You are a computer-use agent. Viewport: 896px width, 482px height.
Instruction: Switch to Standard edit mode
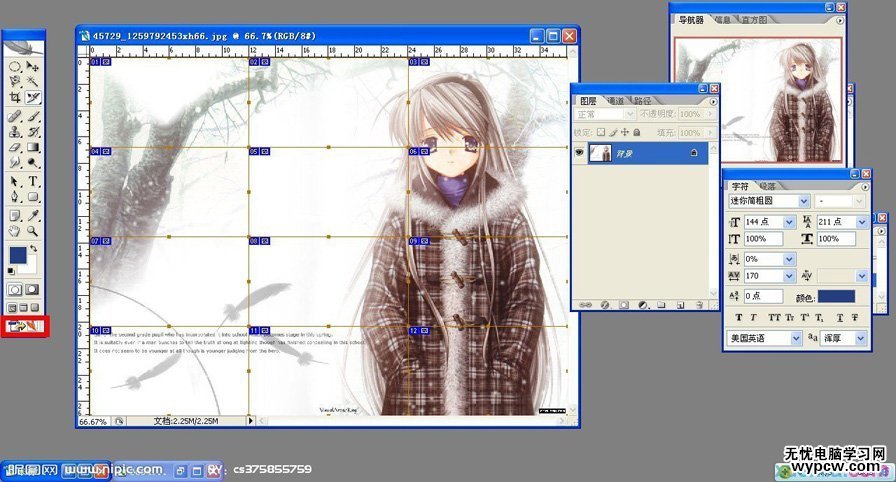pyautogui.click(x=15, y=290)
